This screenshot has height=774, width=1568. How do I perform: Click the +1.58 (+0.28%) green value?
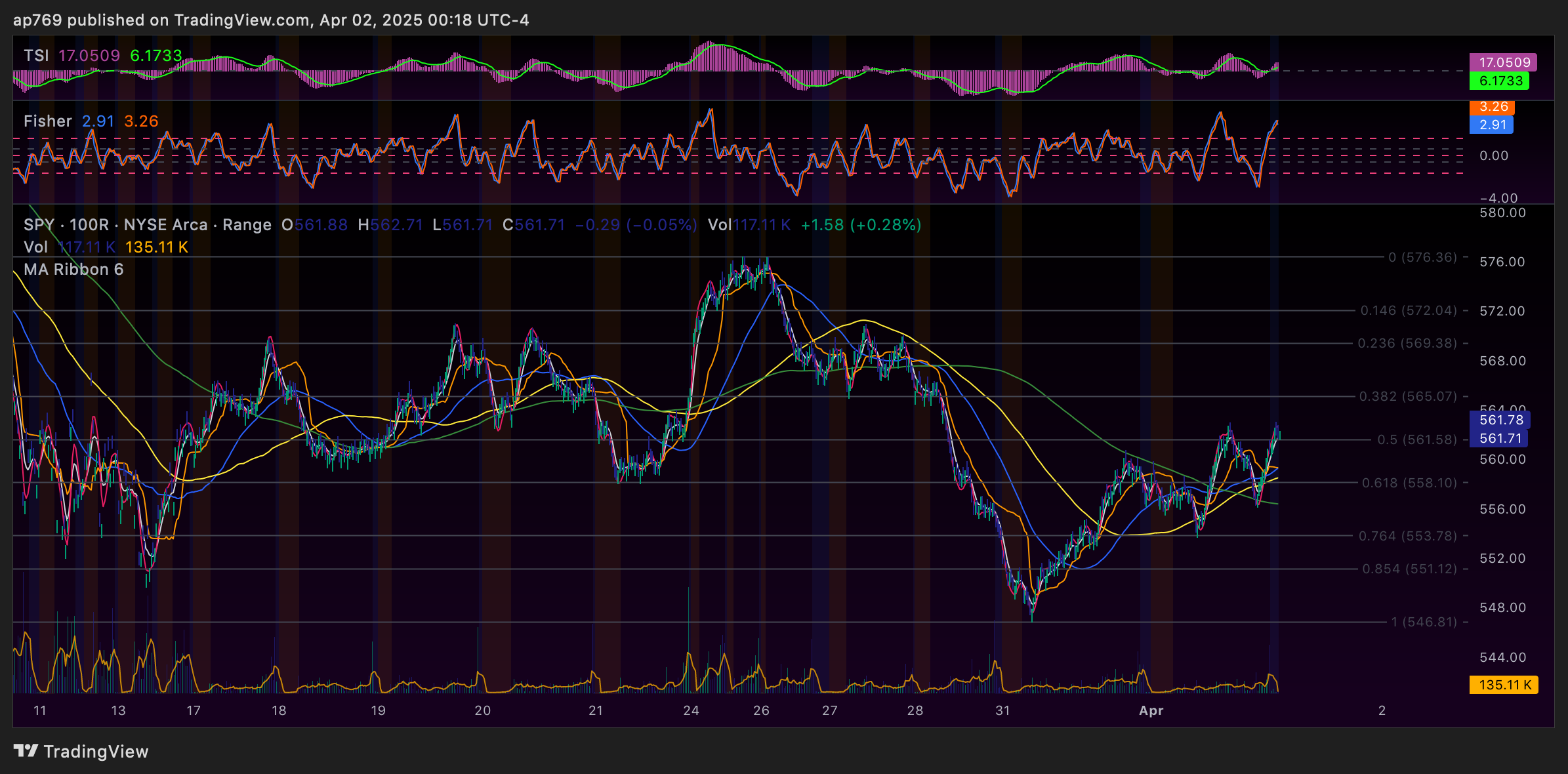pos(861,225)
